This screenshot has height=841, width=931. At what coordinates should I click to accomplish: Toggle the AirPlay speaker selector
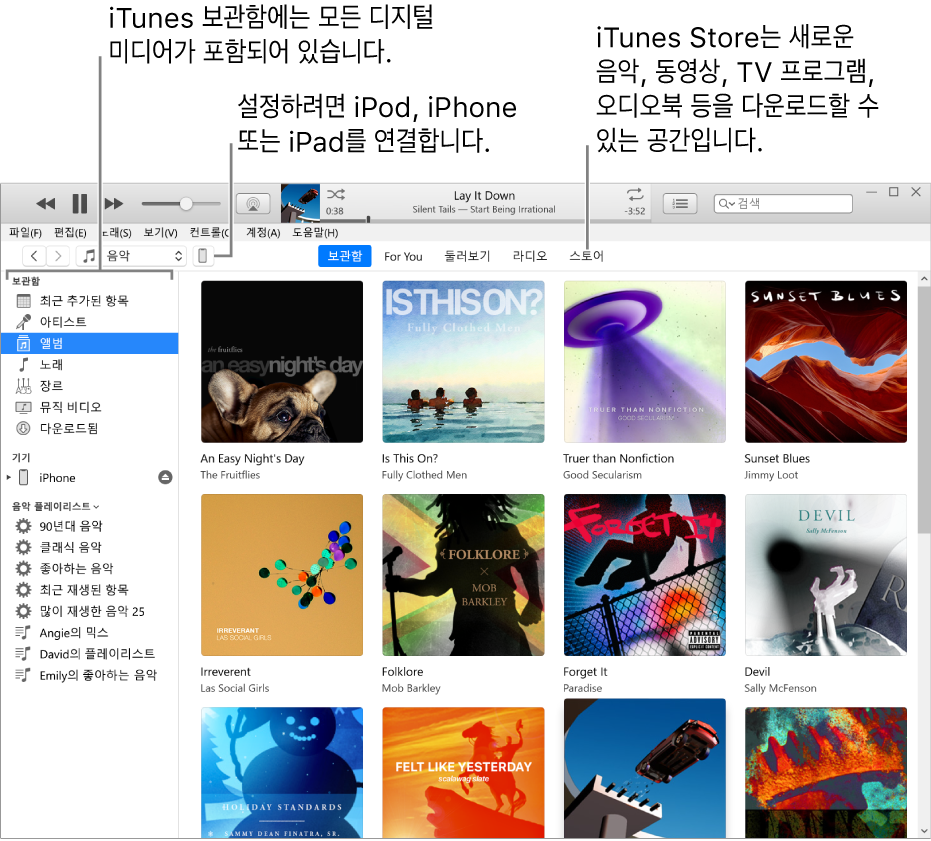pos(253,202)
